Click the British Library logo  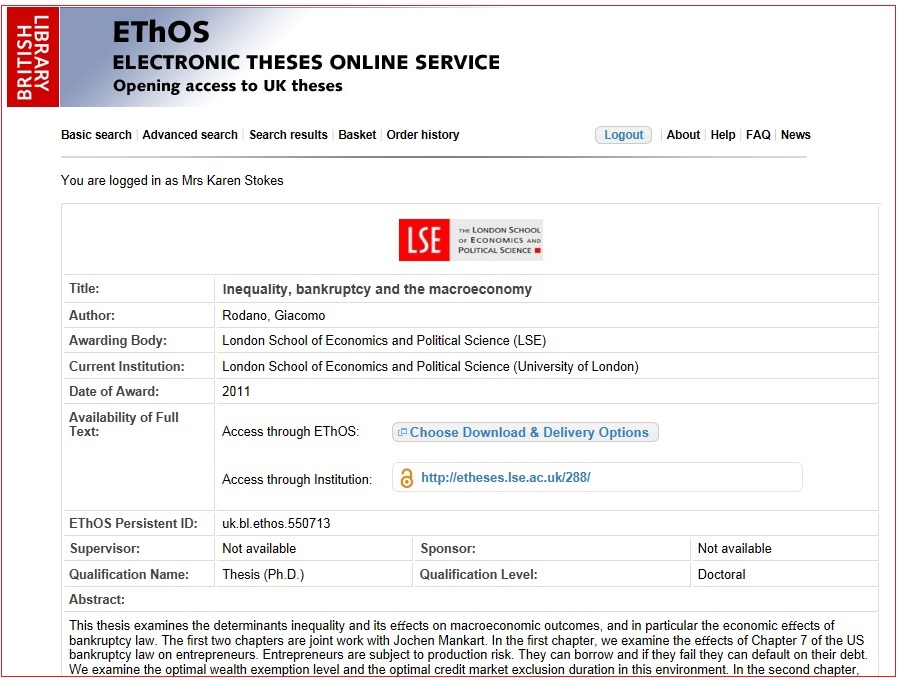tap(33, 55)
